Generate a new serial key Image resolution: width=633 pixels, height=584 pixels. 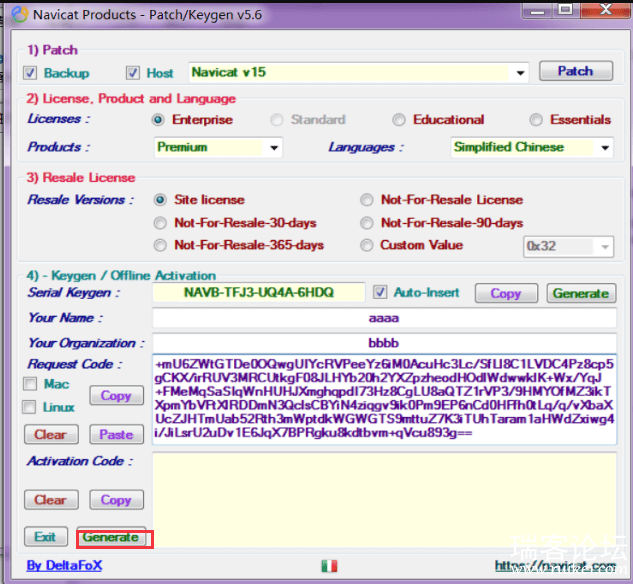pos(581,293)
